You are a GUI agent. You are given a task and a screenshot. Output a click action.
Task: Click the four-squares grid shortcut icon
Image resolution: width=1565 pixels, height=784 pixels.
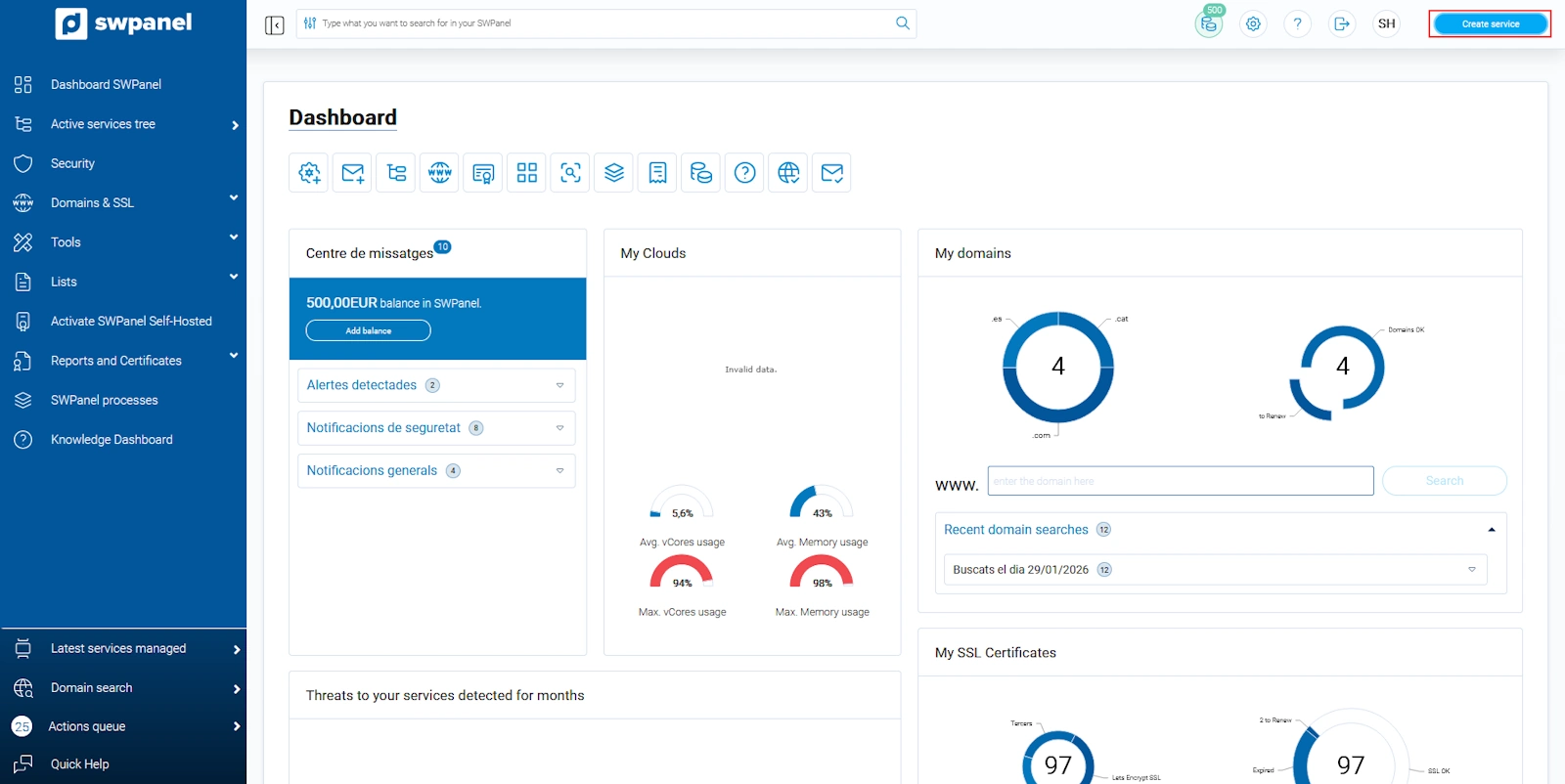point(527,173)
